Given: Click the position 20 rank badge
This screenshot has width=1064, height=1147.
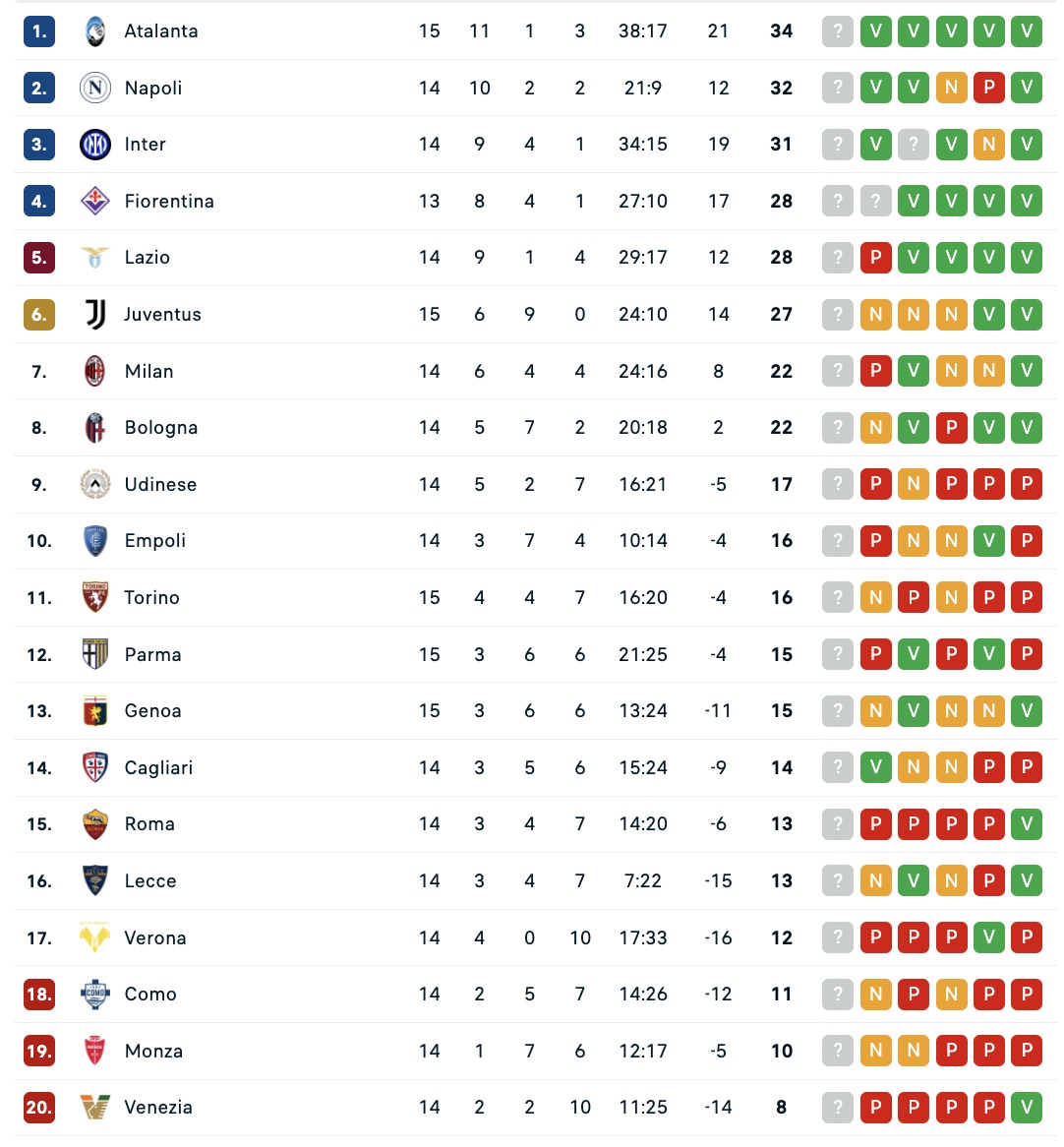Looking at the screenshot, I should pyautogui.click(x=39, y=1108).
